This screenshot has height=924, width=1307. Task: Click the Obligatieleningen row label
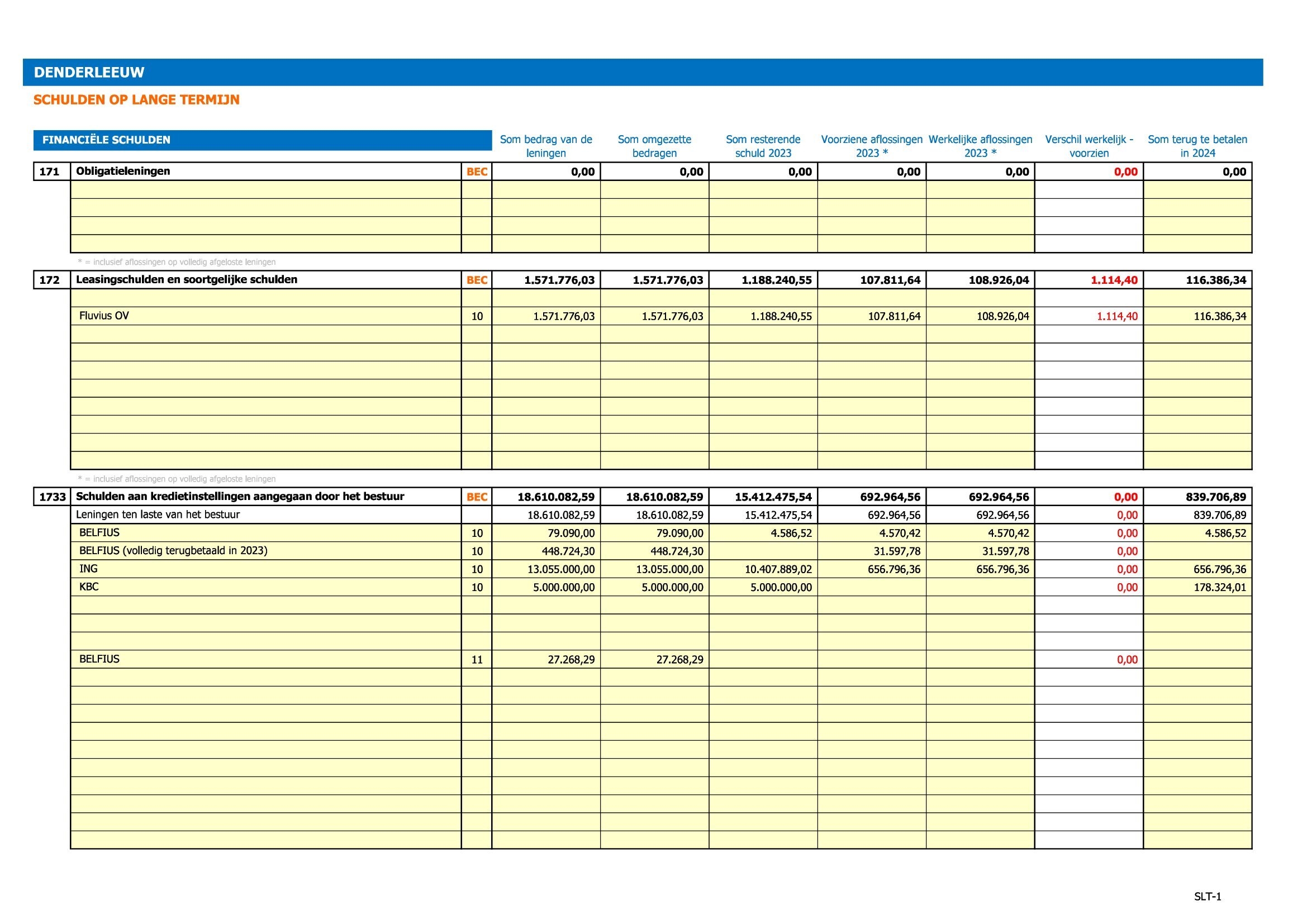pyautogui.click(x=123, y=172)
